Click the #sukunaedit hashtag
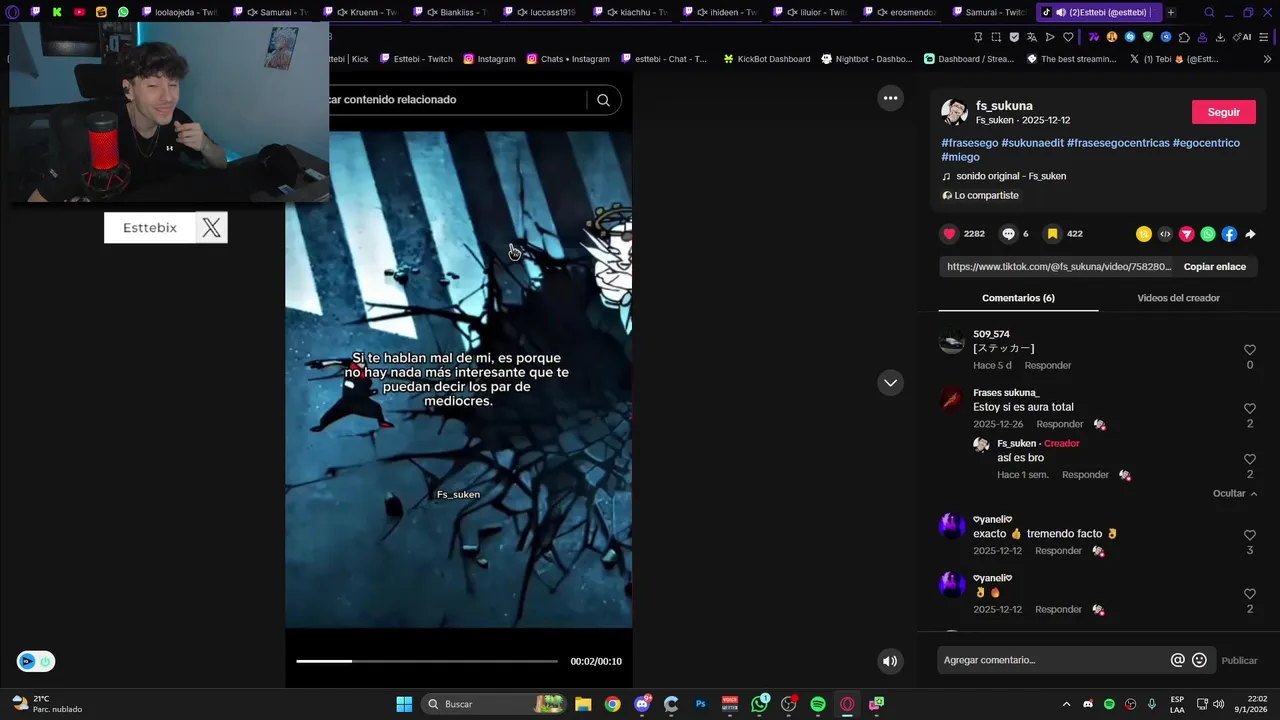The width and height of the screenshot is (1280, 720). click(1032, 143)
